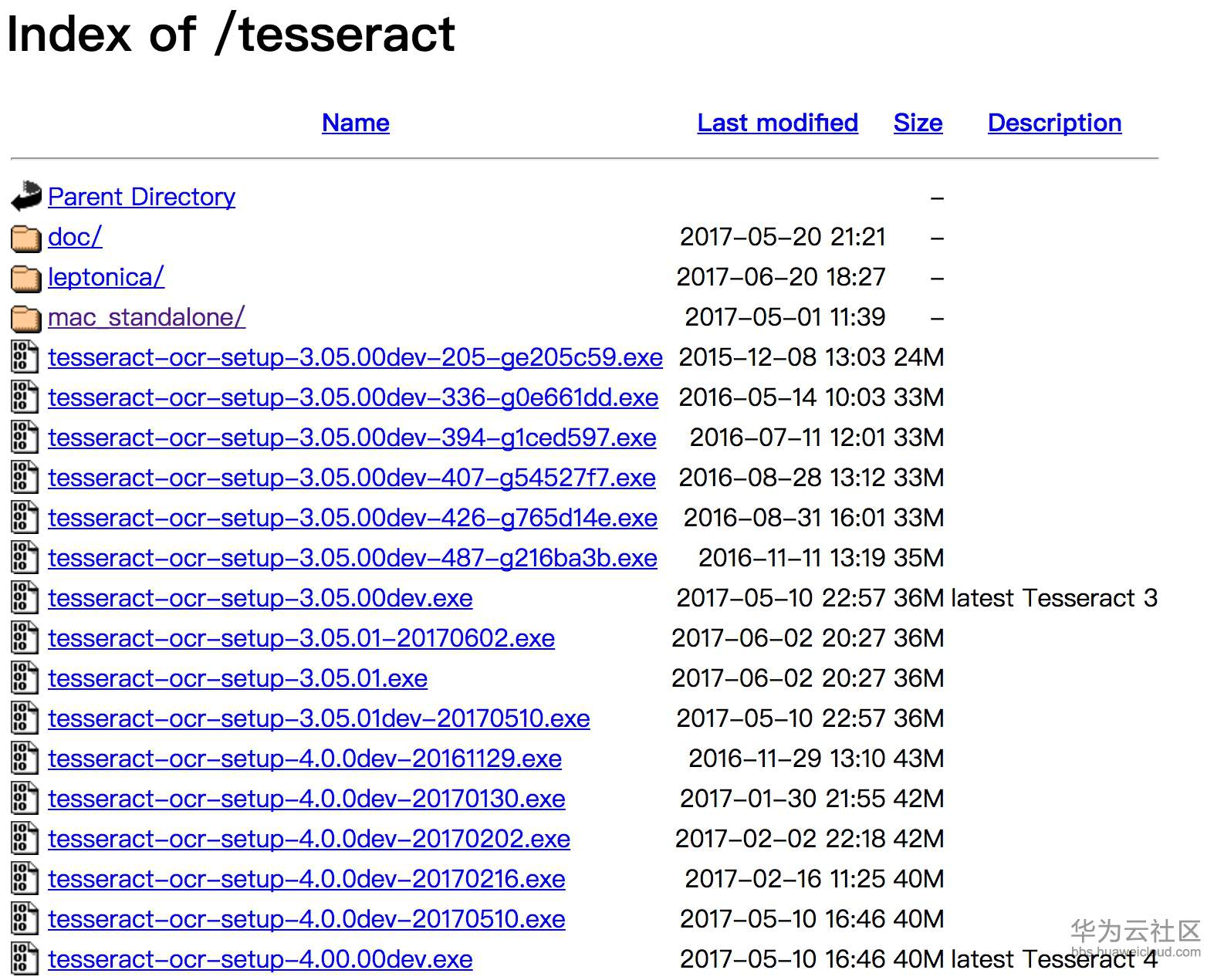Download tesseract-ocr-setup-3.05.01-20170602.exe

pyautogui.click(x=301, y=638)
